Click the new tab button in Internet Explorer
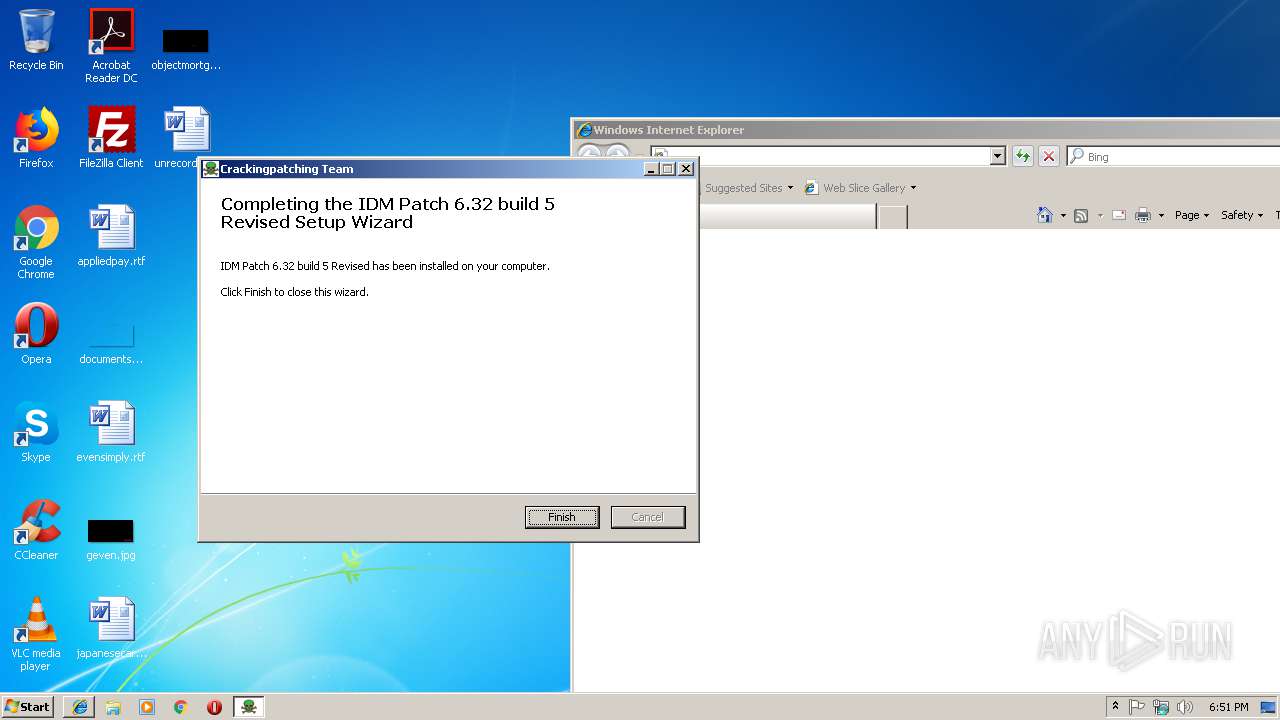 pyautogui.click(x=893, y=216)
